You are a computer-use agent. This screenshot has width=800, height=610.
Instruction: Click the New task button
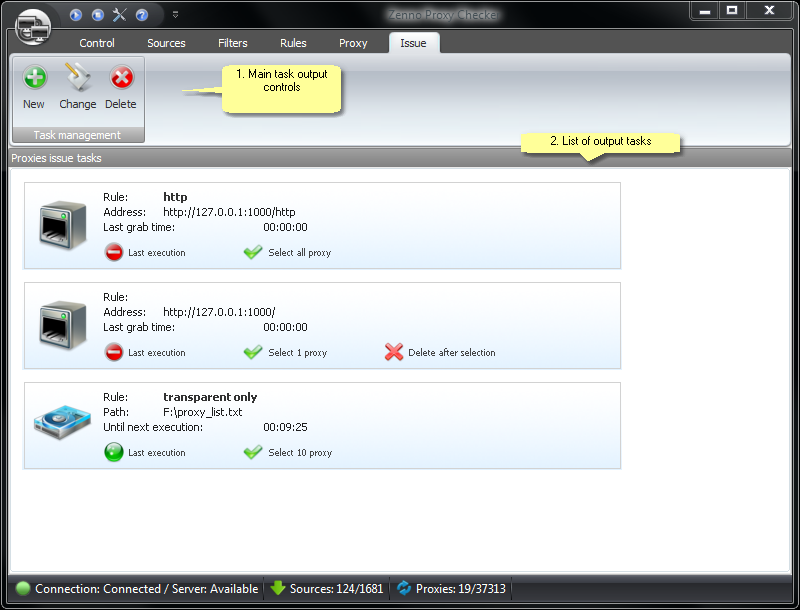34,87
